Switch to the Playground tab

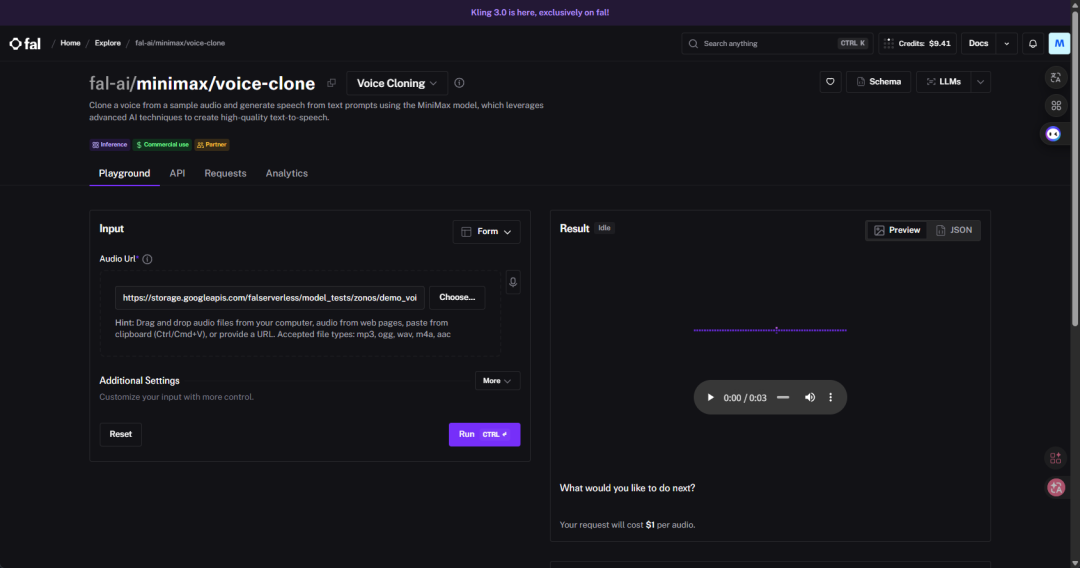pos(124,173)
